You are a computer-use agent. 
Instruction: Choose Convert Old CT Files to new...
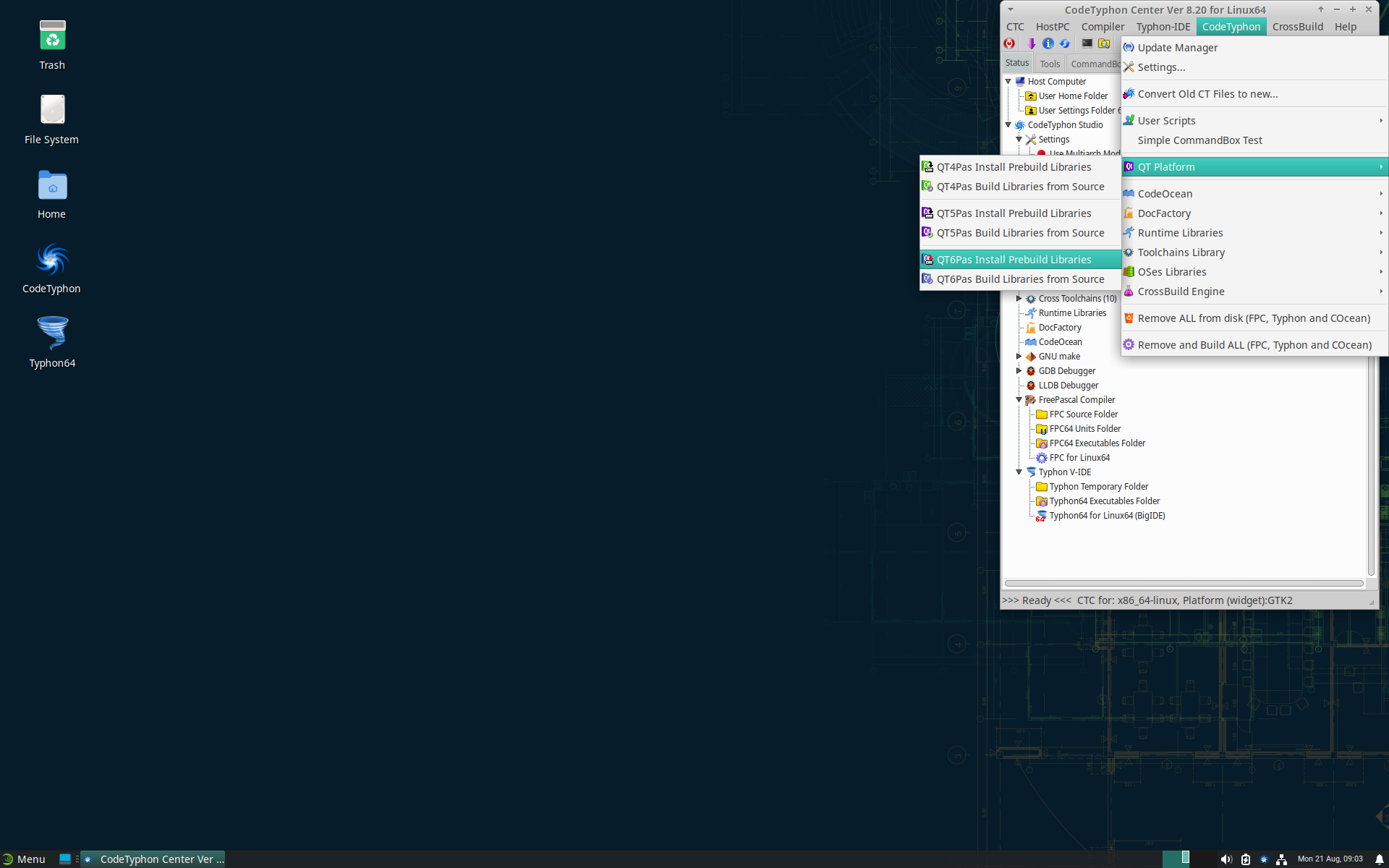pos(1254,94)
